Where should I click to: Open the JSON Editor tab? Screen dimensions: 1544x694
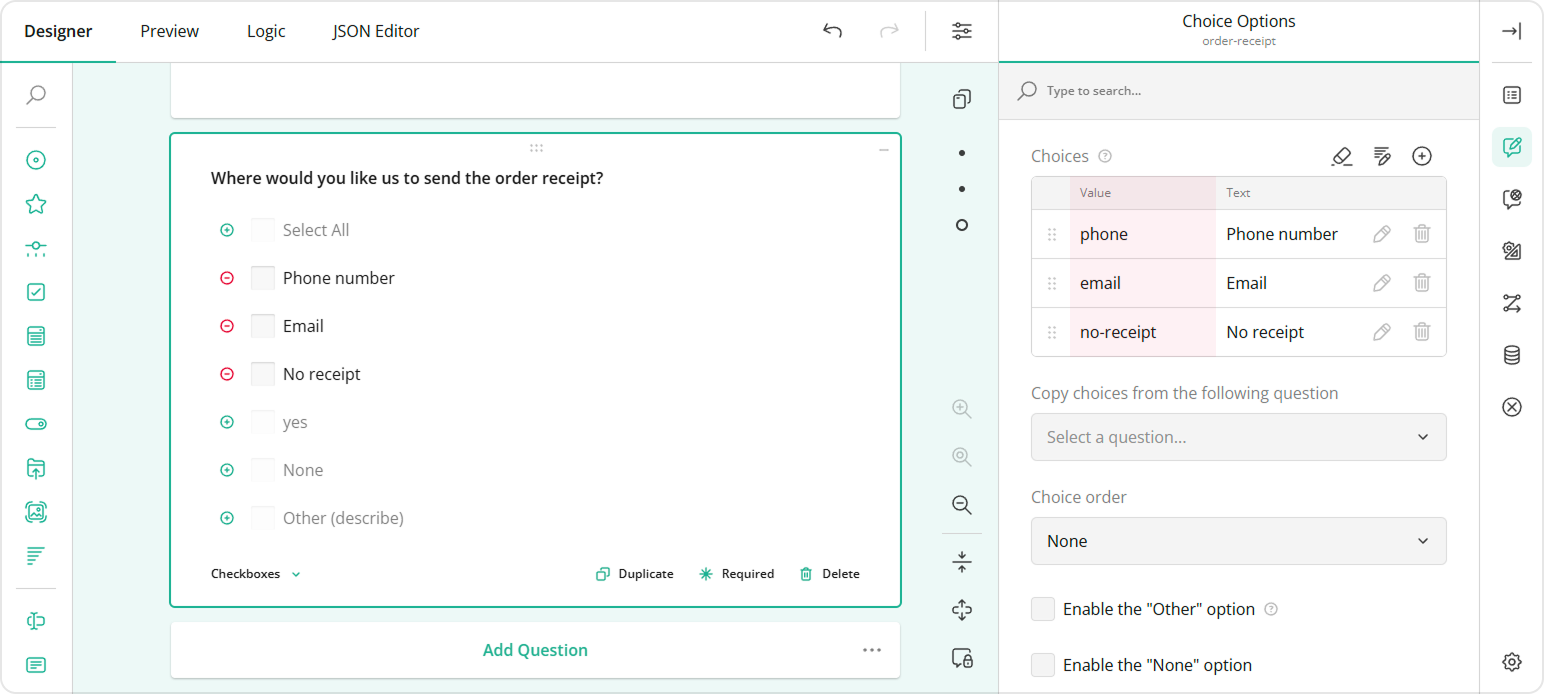coord(375,31)
